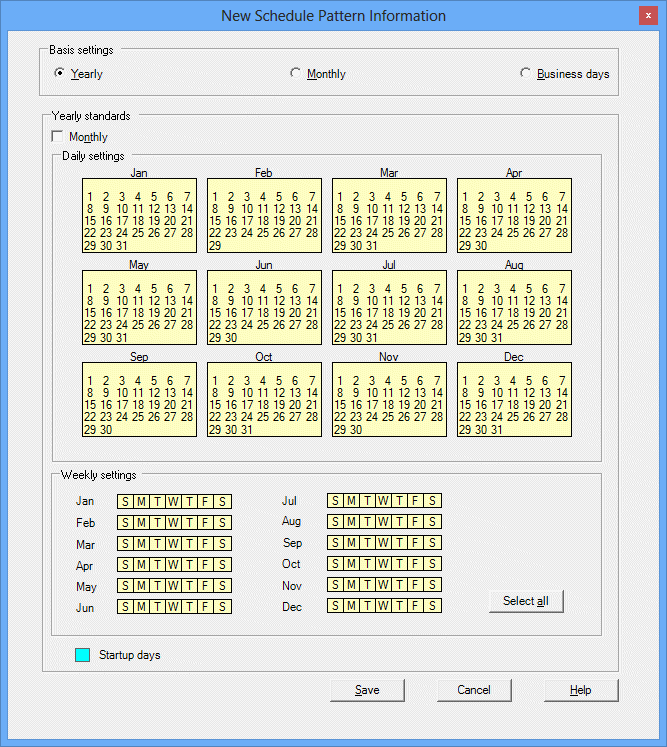667x747 pixels.
Task: Click Select all in Weekly settings
Action: click(x=526, y=601)
